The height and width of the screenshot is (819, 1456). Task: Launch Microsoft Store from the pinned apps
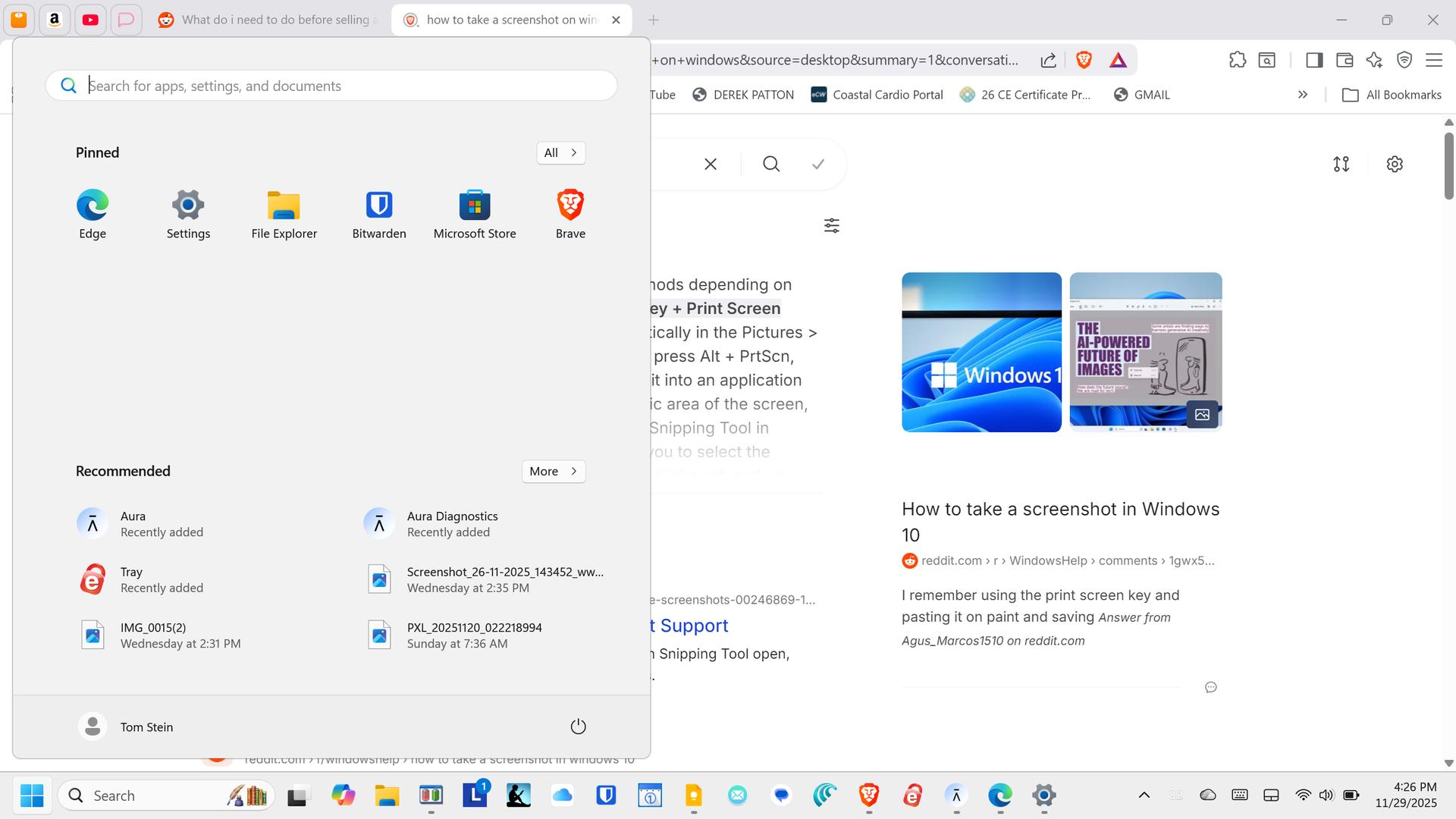pyautogui.click(x=474, y=214)
